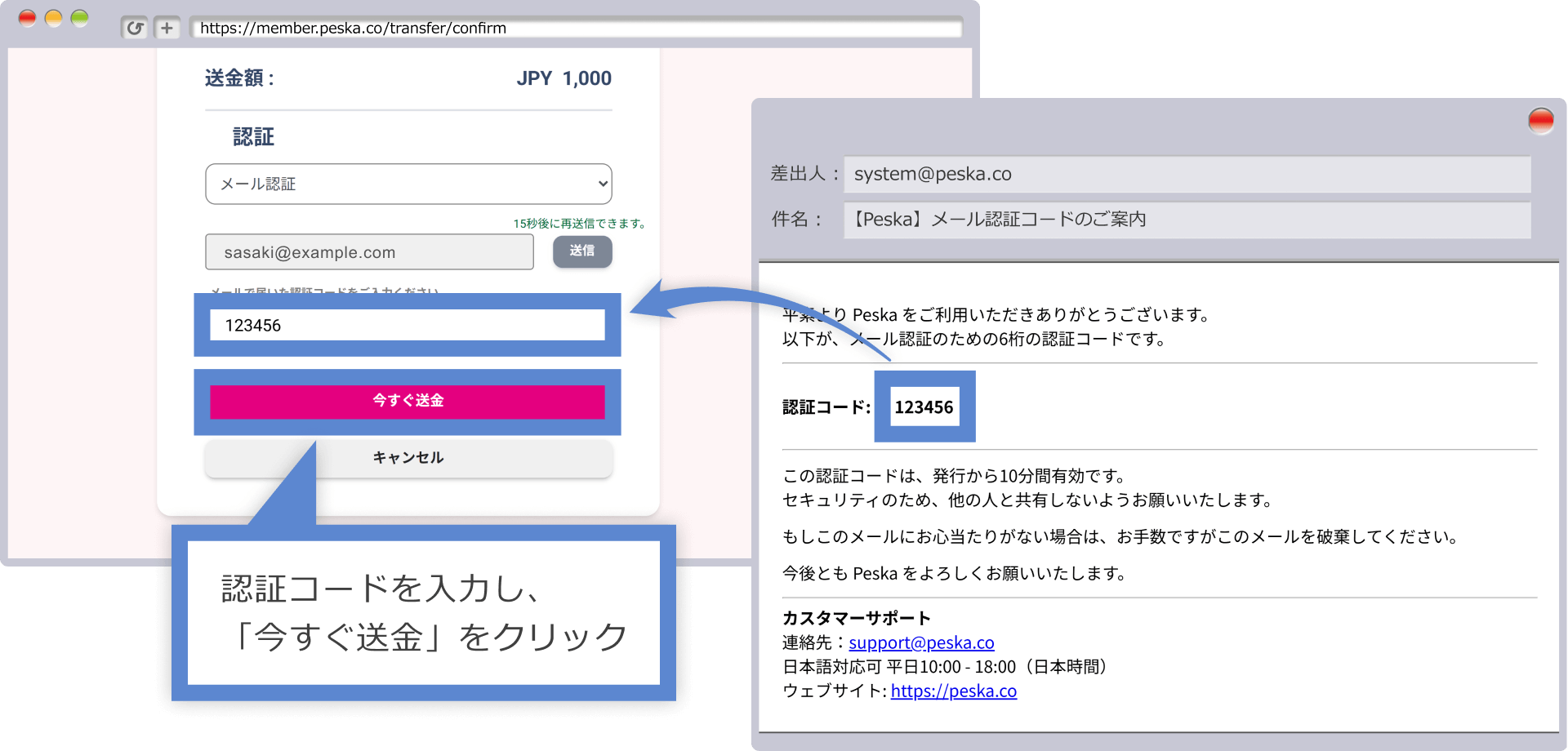Viewport: 1568px width, 751px height.
Task: Close the email window with the red button
Action: [x=1541, y=121]
